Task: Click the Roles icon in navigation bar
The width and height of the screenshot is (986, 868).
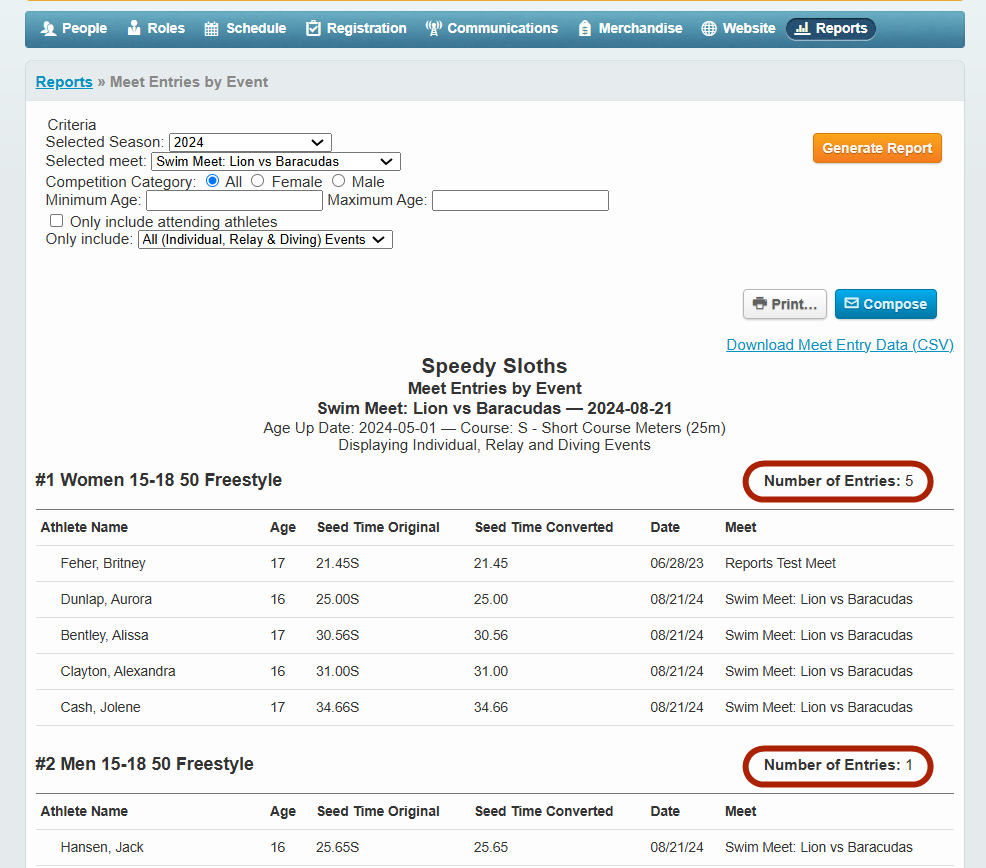Action: pyautogui.click(x=134, y=29)
